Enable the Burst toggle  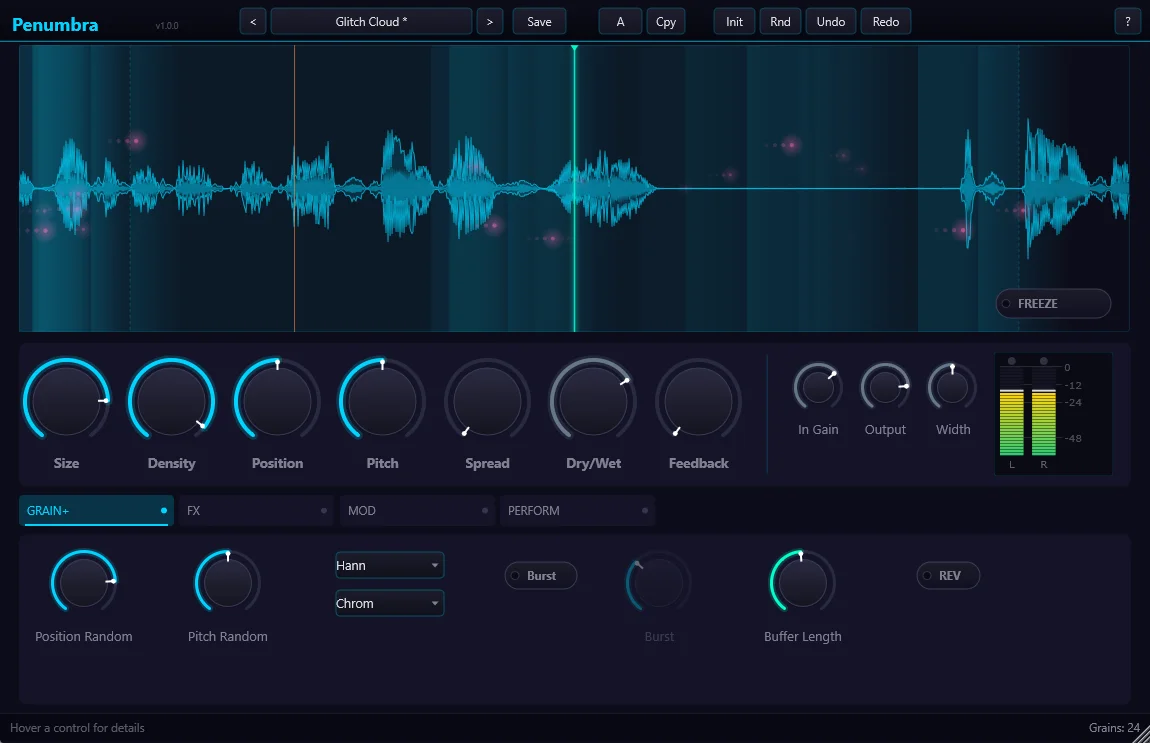point(541,576)
